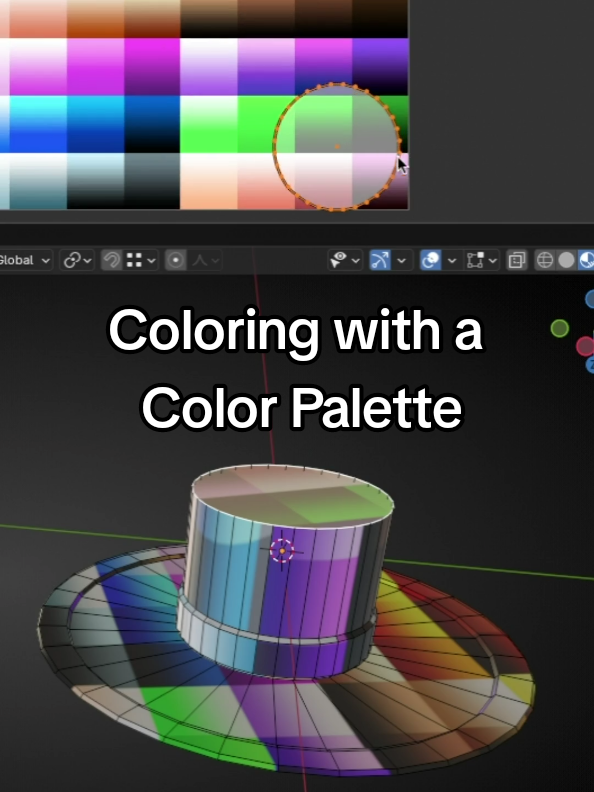The height and width of the screenshot is (792, 594).
Task: Open proportional editing falloff dropdown
Action: pos(205,260)
